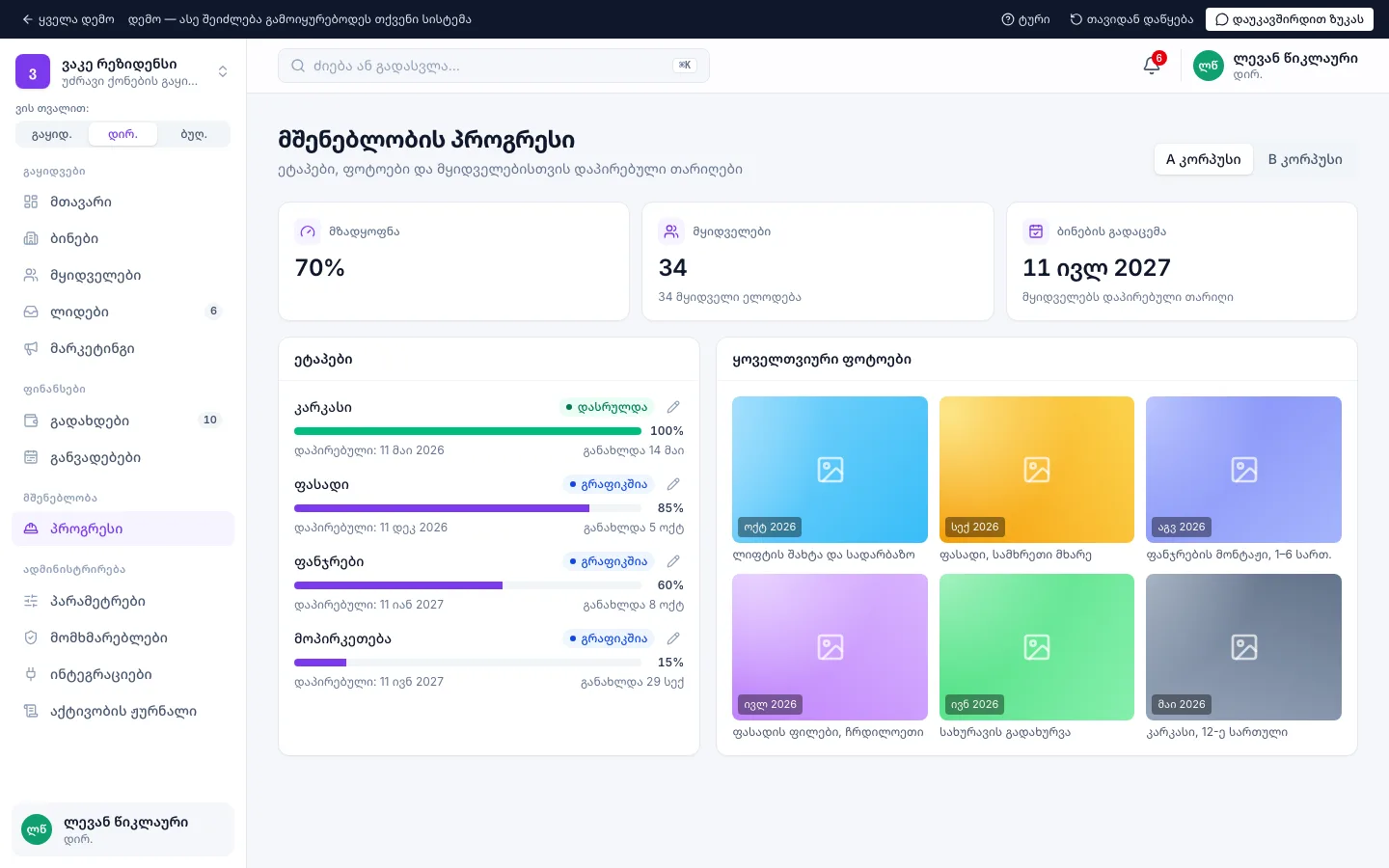Select the დირ. role view
1389x868 pixels.
coord(123,134)
